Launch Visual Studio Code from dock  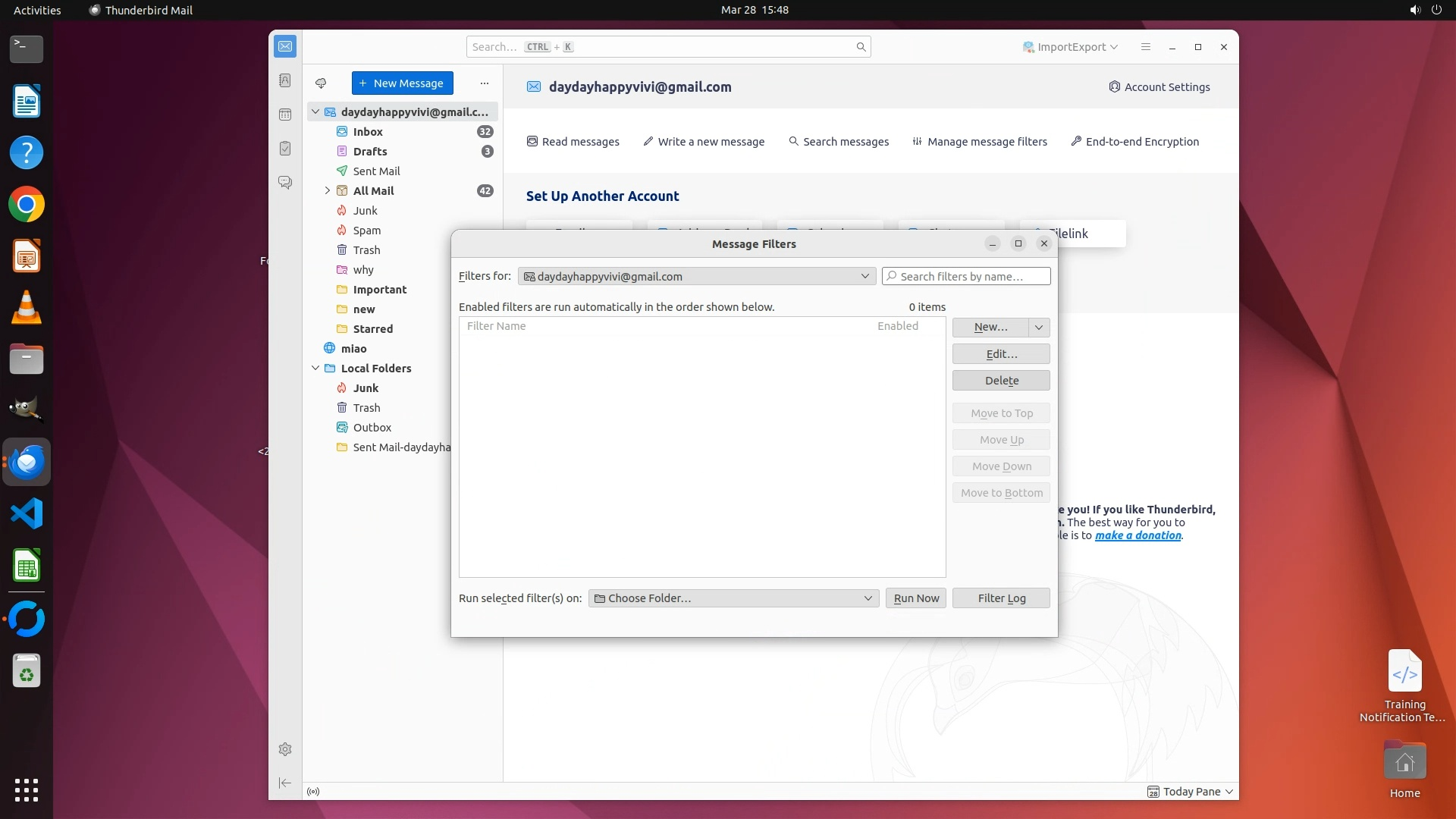(x=27, y=514)
